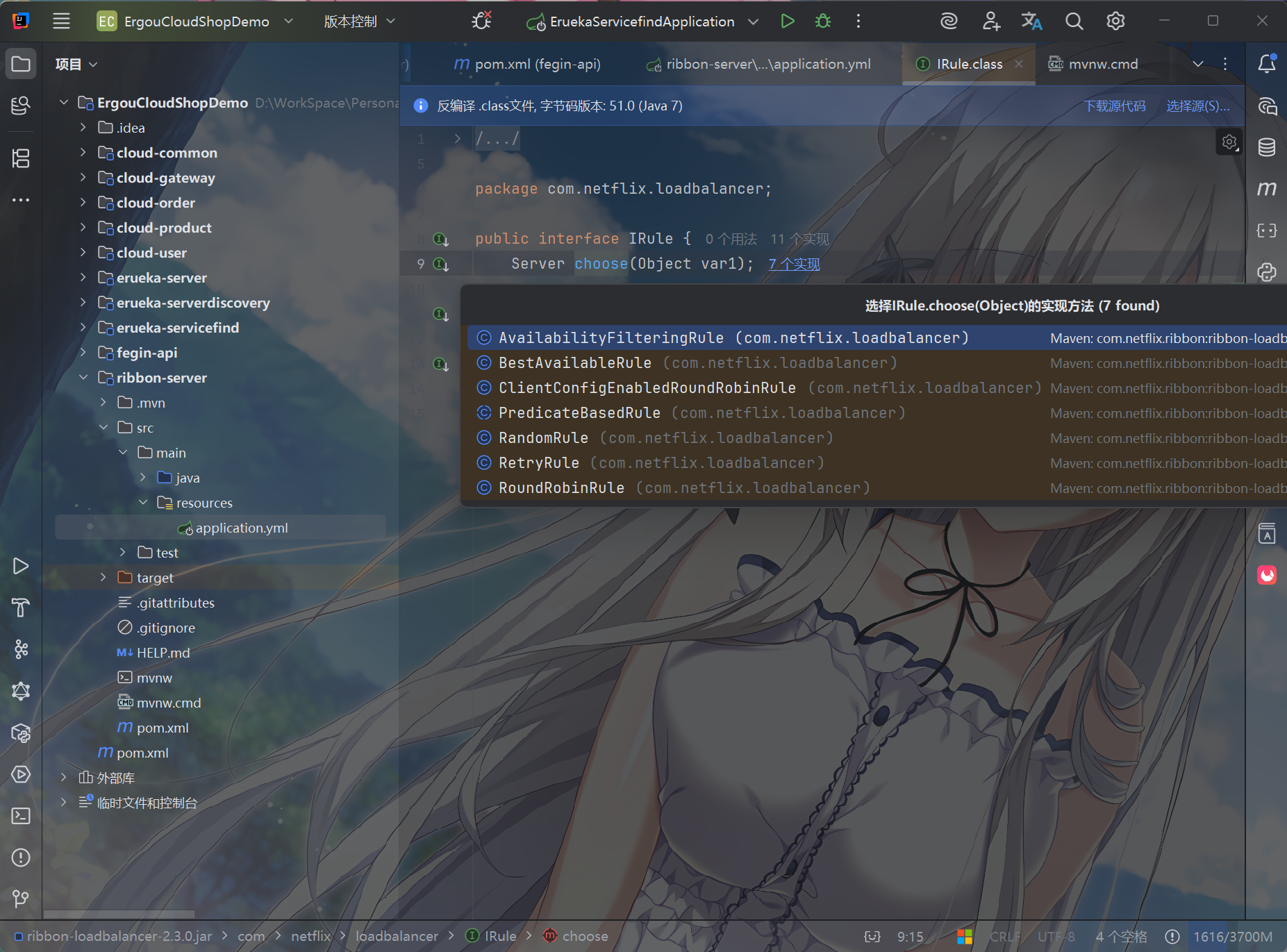Open Search Everywhere magnifier
Screen dimensions: 1287x952
[x=1074, y=22]
